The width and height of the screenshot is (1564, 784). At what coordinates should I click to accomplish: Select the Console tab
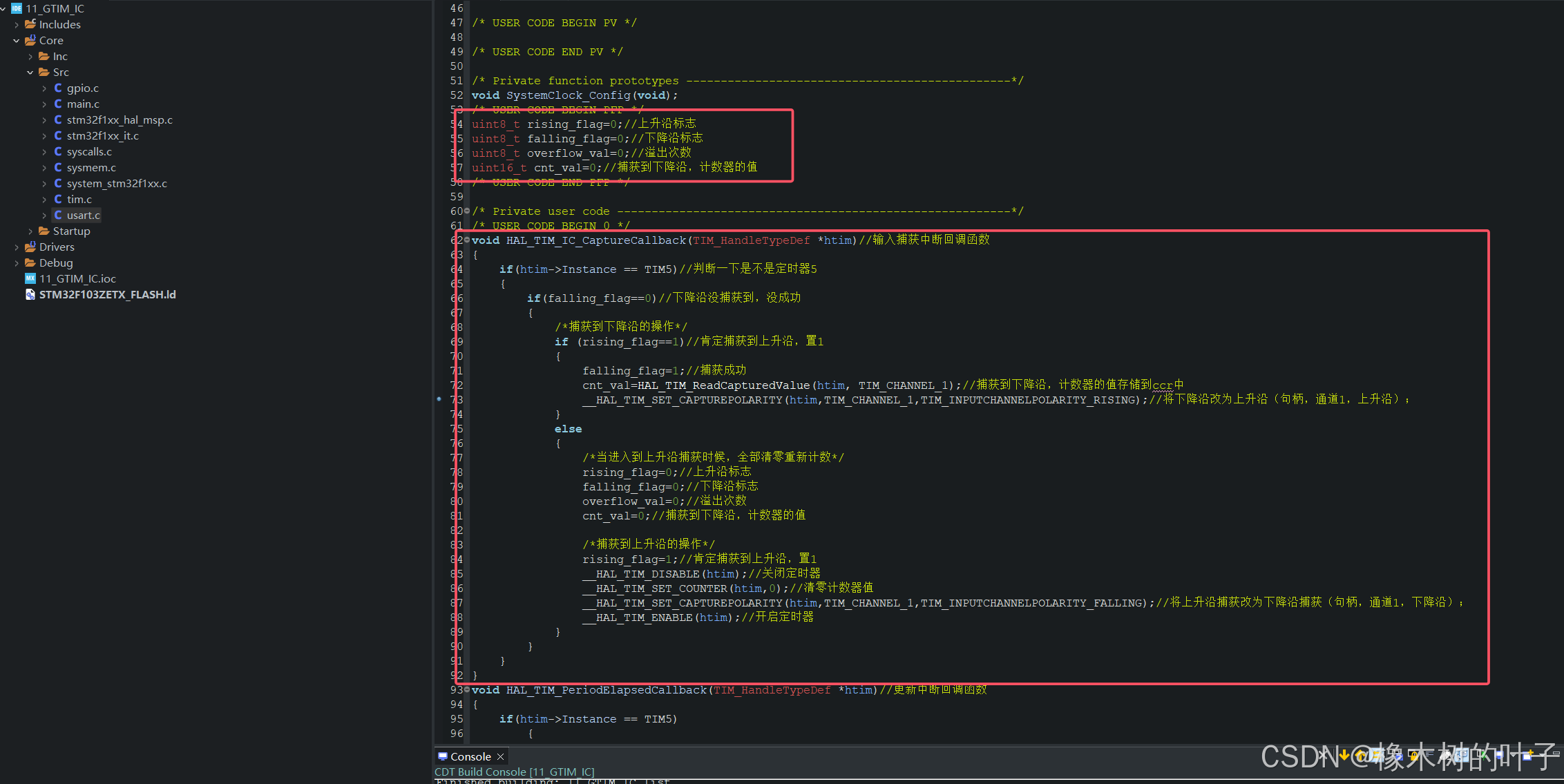[470, 756]
